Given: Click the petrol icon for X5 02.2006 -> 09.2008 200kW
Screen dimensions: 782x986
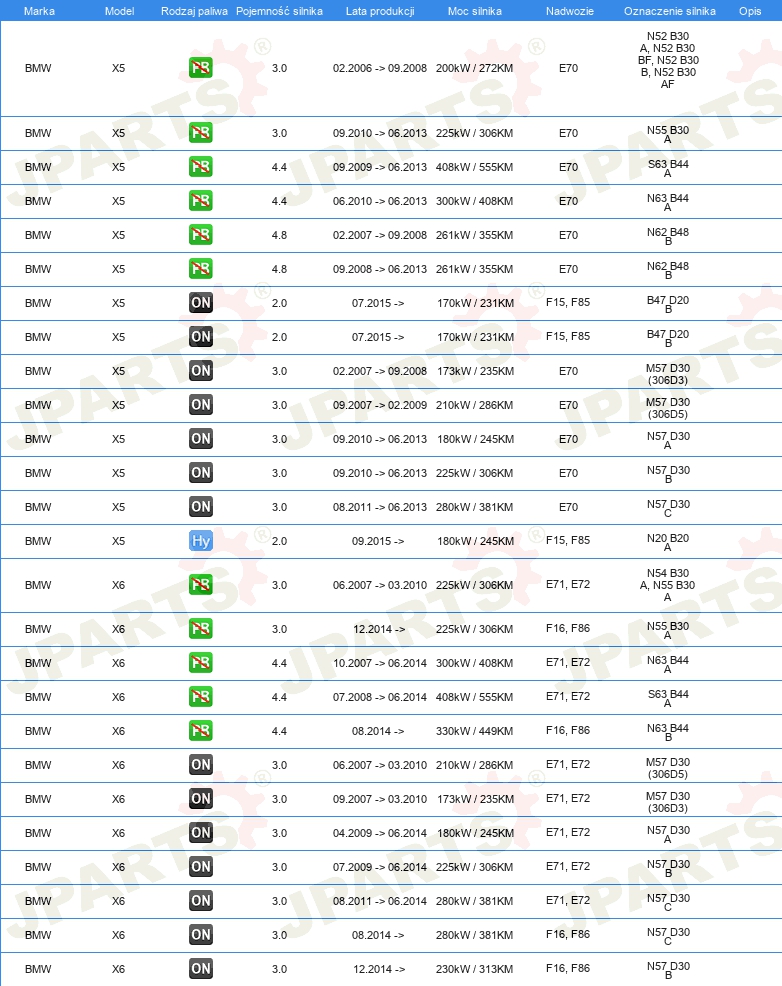Looking at the screenshot, I should pyautogui.click(x=201, y=67).
